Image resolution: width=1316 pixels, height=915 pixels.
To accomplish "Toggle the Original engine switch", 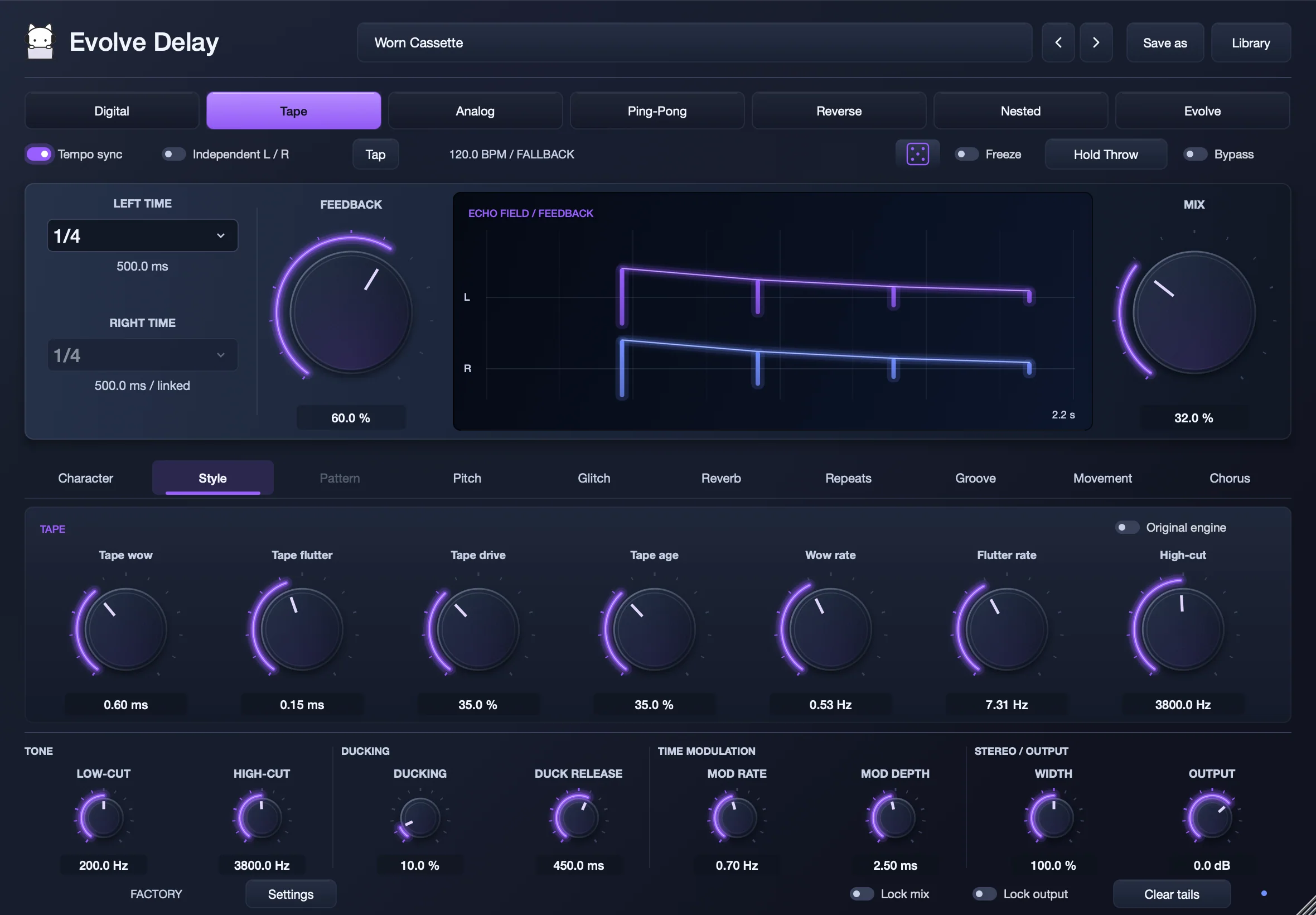I will coord(1126,527).
